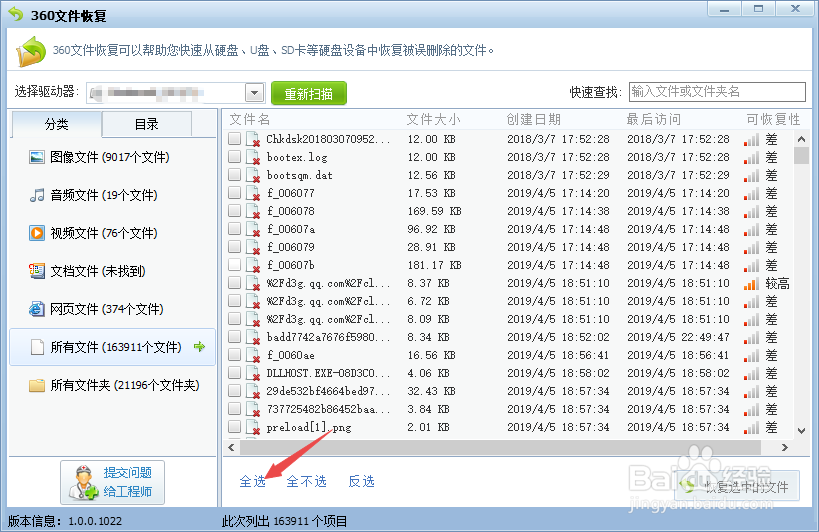Viewport: 819px width, 532px height.
Task: Click the 全选 select all link
Action: (x=253, y=481)
